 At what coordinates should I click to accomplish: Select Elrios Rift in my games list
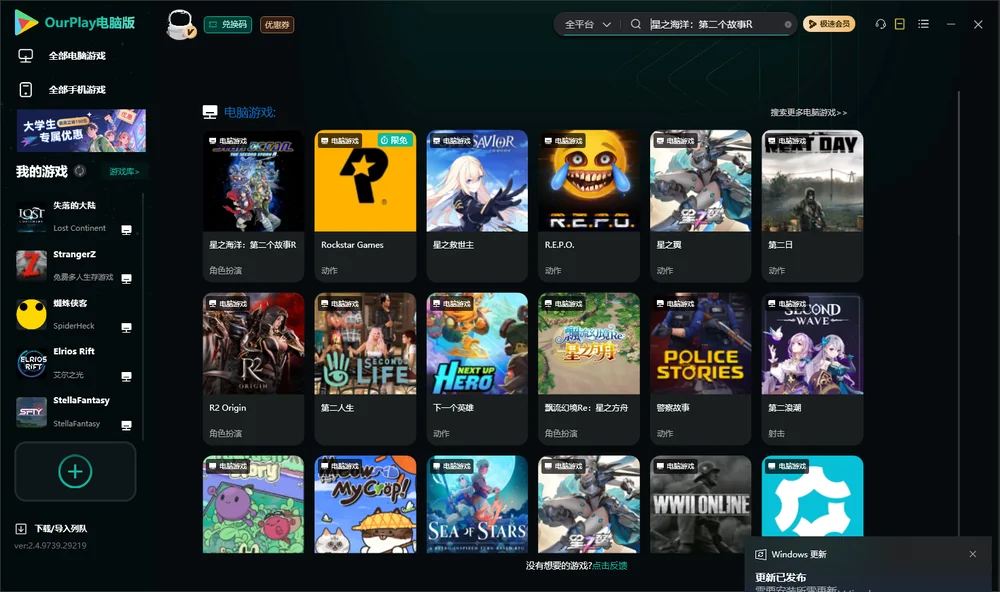[x=75, y=363]
